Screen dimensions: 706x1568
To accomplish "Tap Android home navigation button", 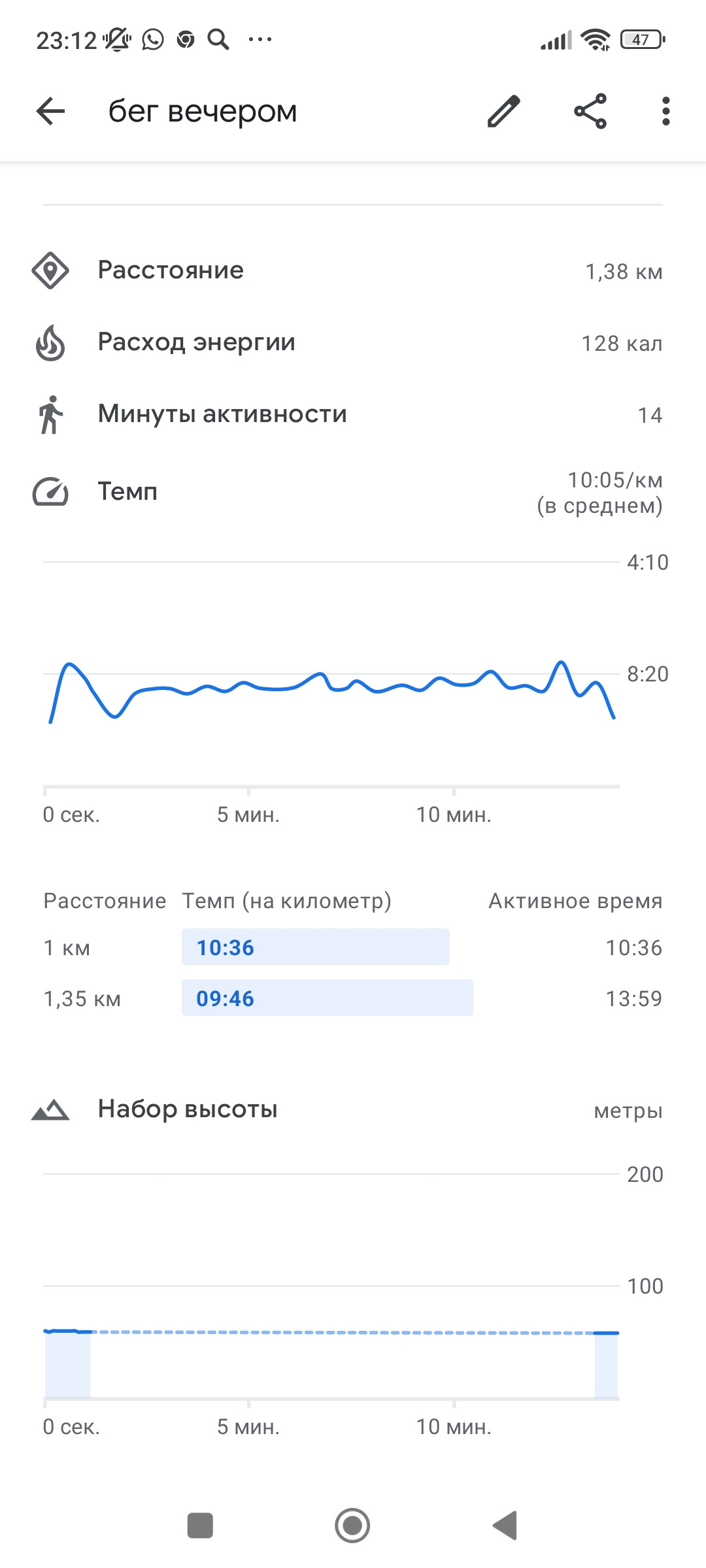I will (x=352, y=1526).
